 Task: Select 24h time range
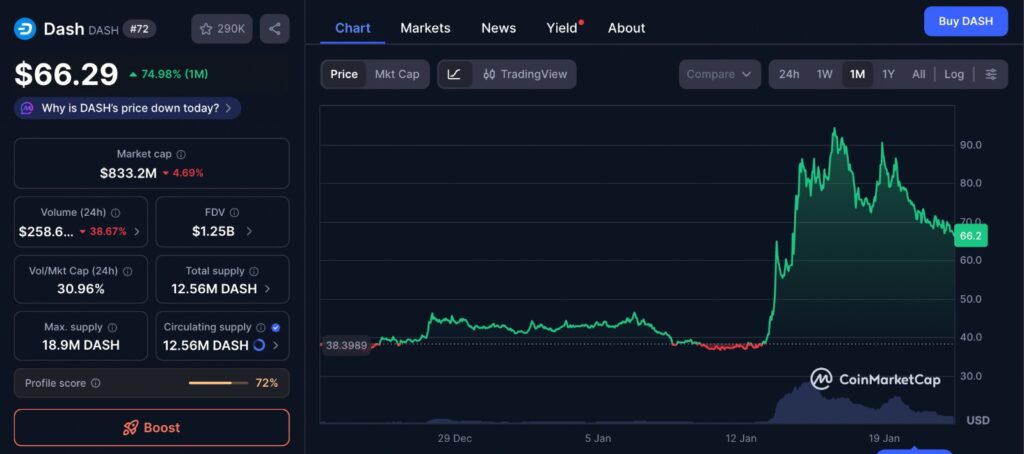tap(789, 74)
